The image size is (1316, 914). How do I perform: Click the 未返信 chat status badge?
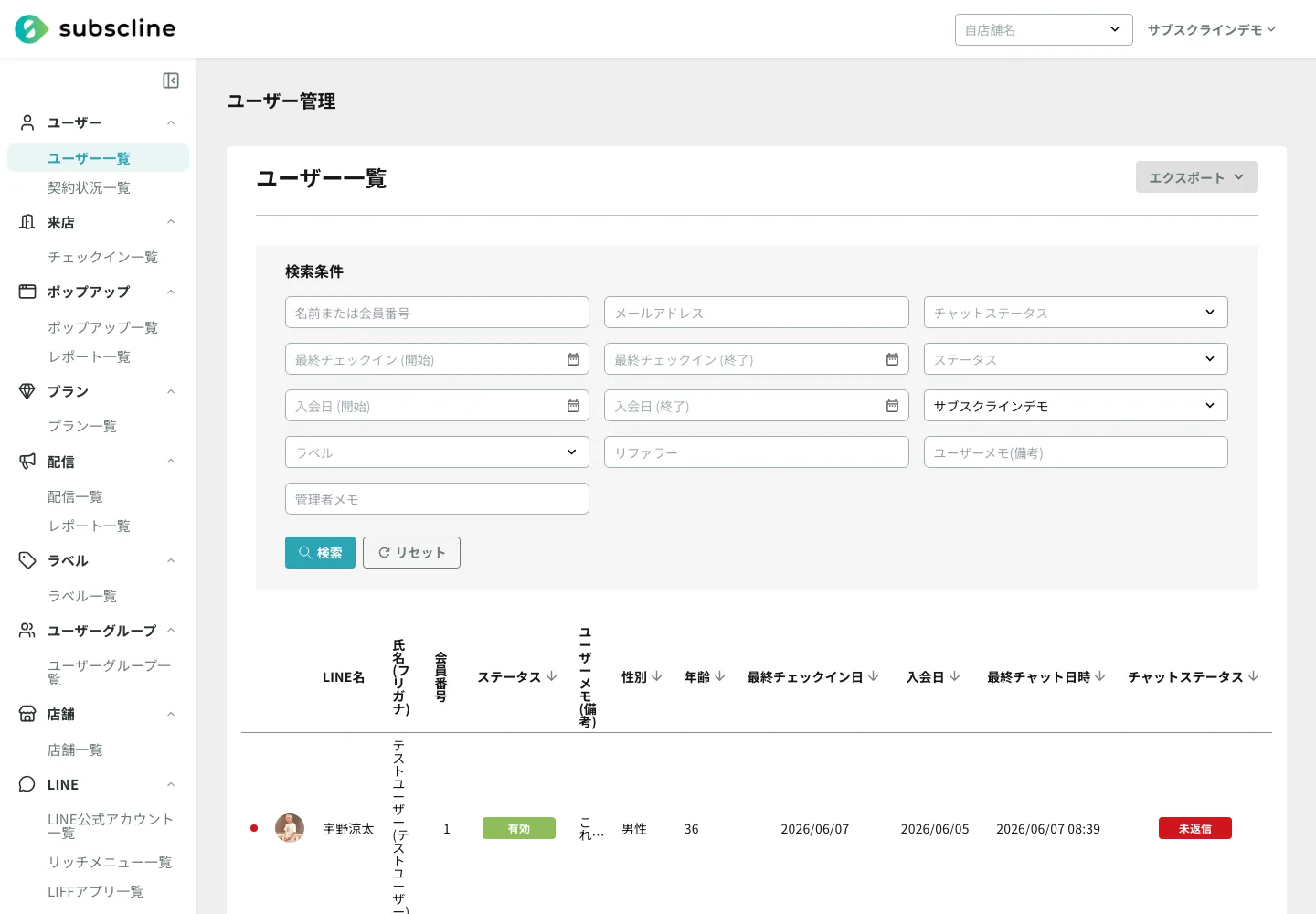[1195, 828]
